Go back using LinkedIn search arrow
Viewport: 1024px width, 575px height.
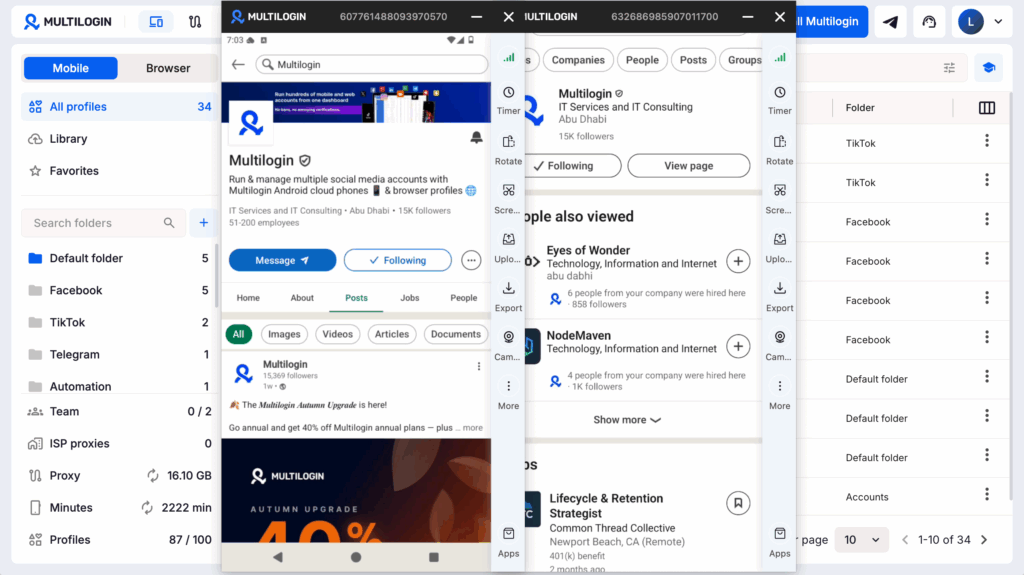[238, 64]
